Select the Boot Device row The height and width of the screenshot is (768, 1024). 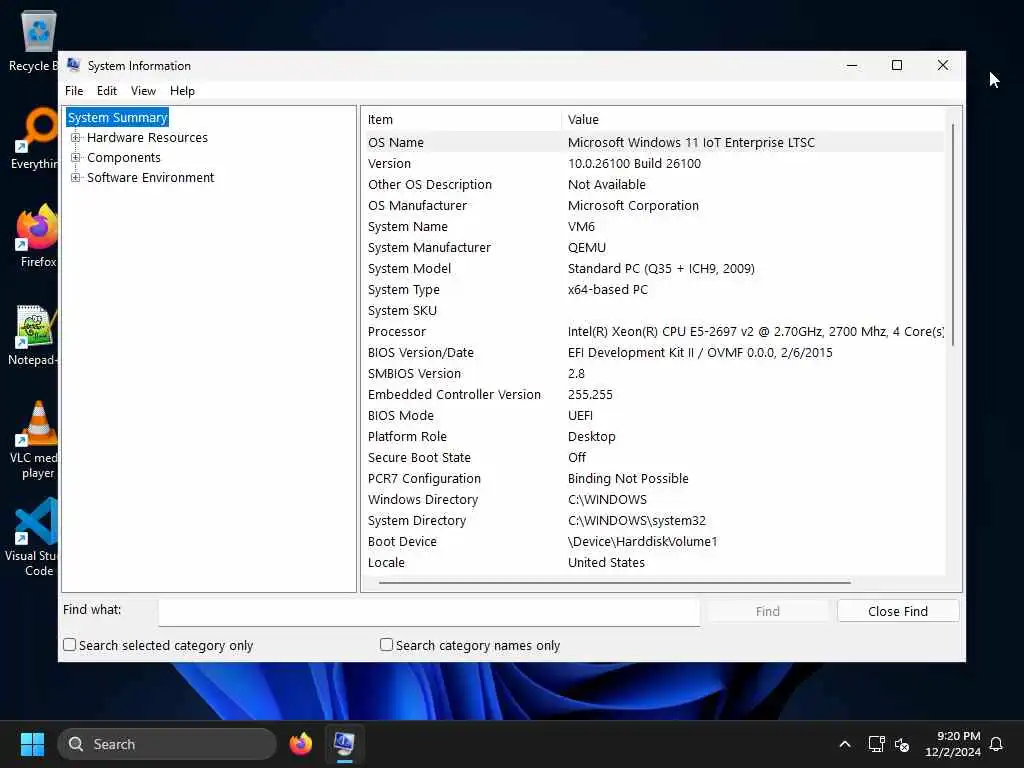(654, 541)
